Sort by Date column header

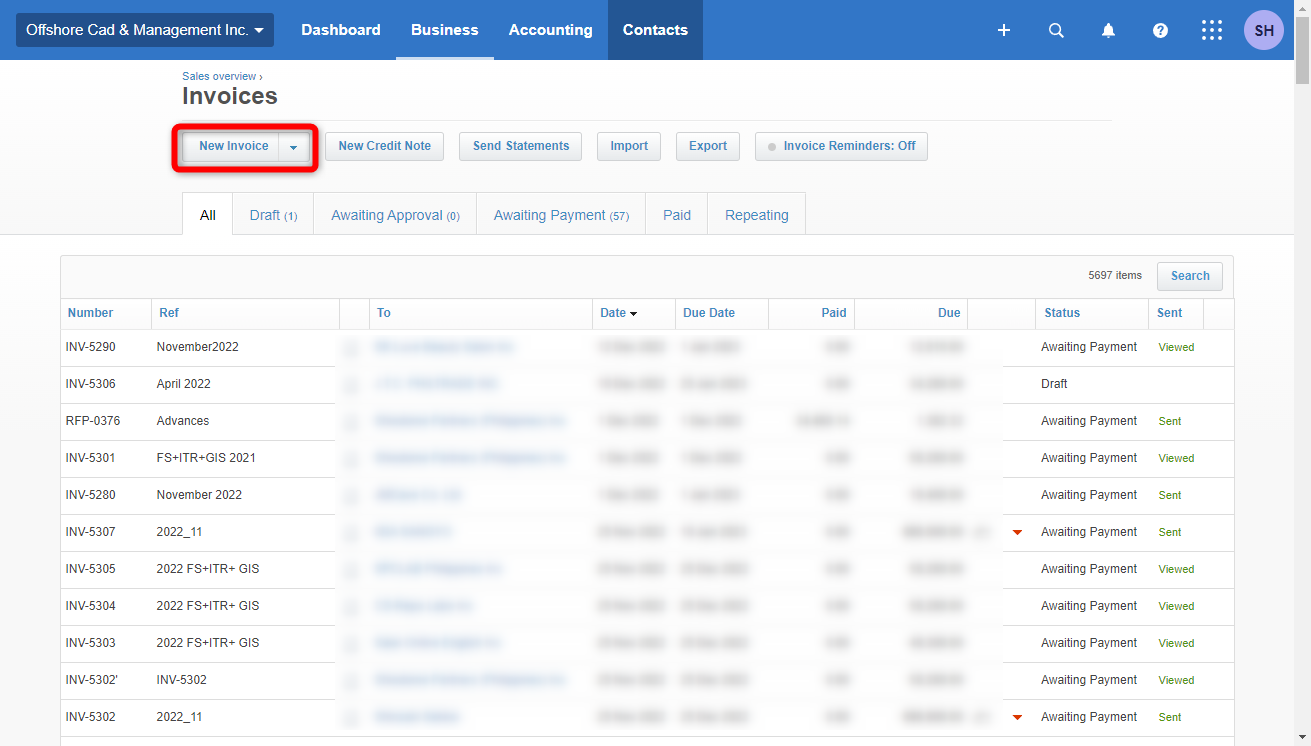618,313
